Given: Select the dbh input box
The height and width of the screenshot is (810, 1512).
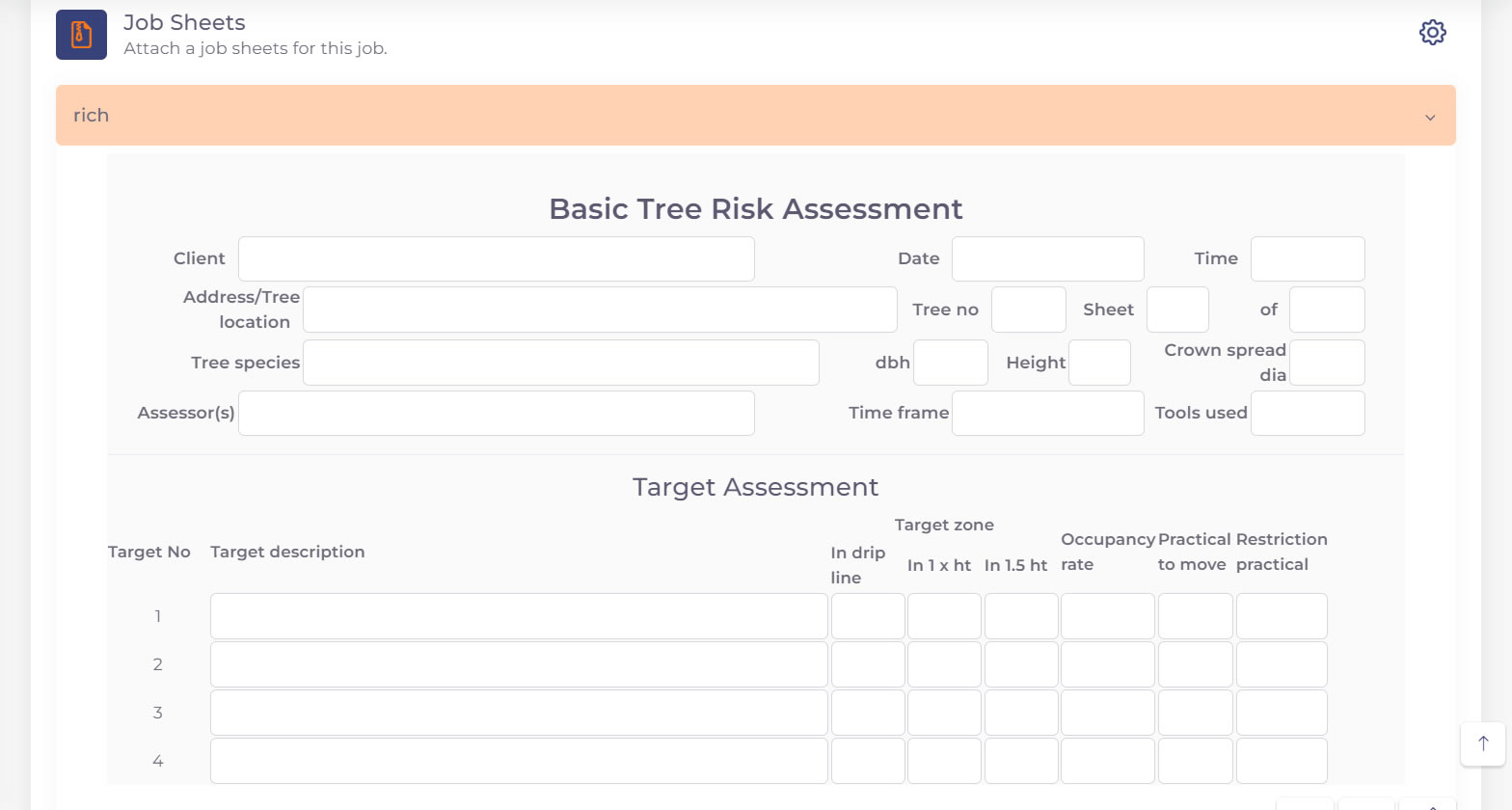Looking at the screenshot, I should pyautogui.click(x=950, y=363).
